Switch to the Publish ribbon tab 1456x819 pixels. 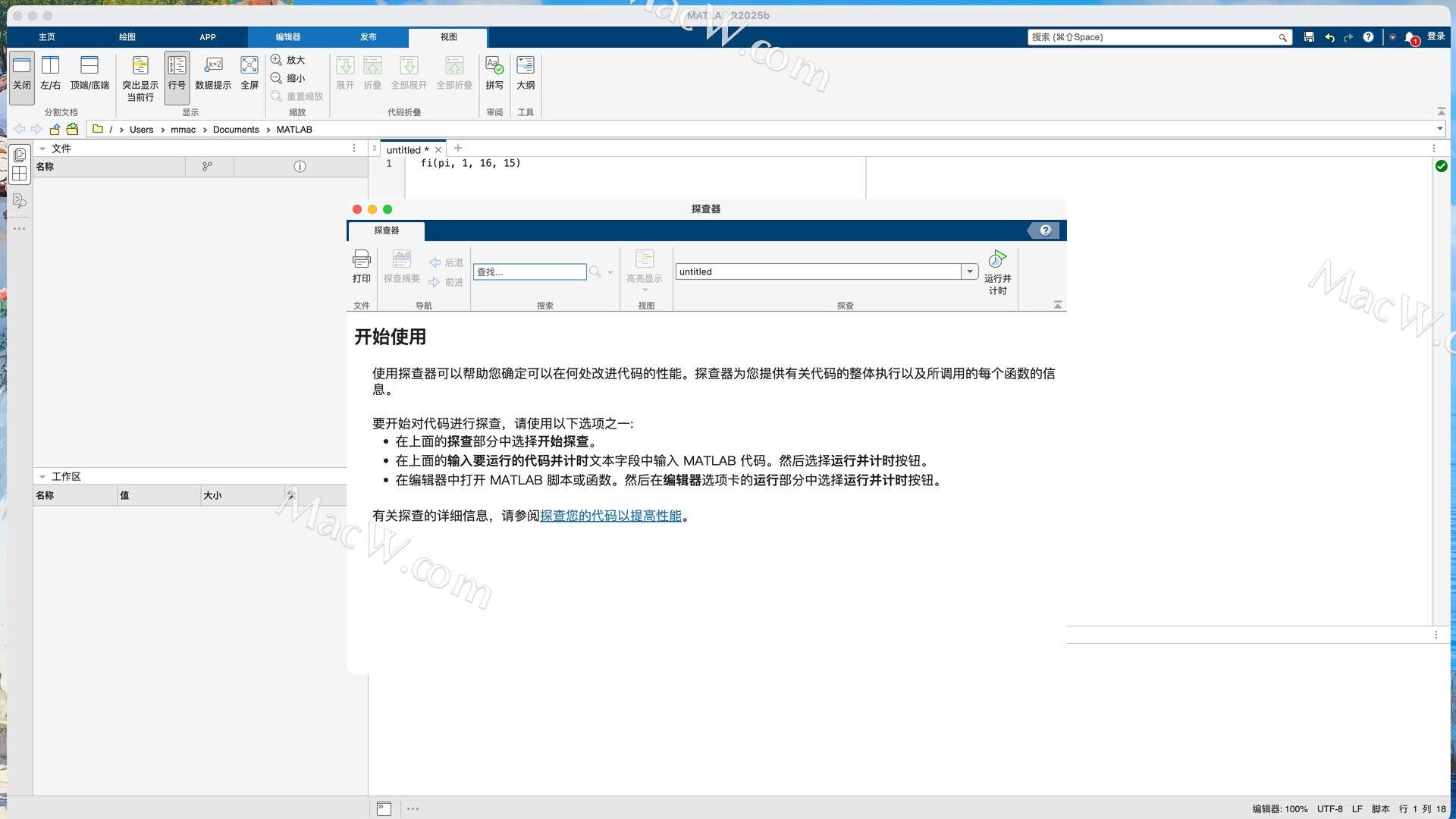tap(369, 36)
